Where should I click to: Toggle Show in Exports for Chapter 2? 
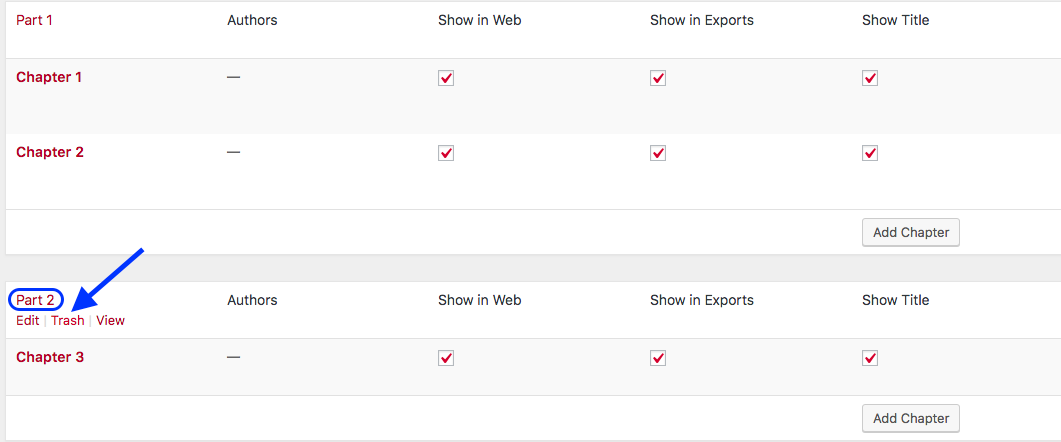click(658, 153)
